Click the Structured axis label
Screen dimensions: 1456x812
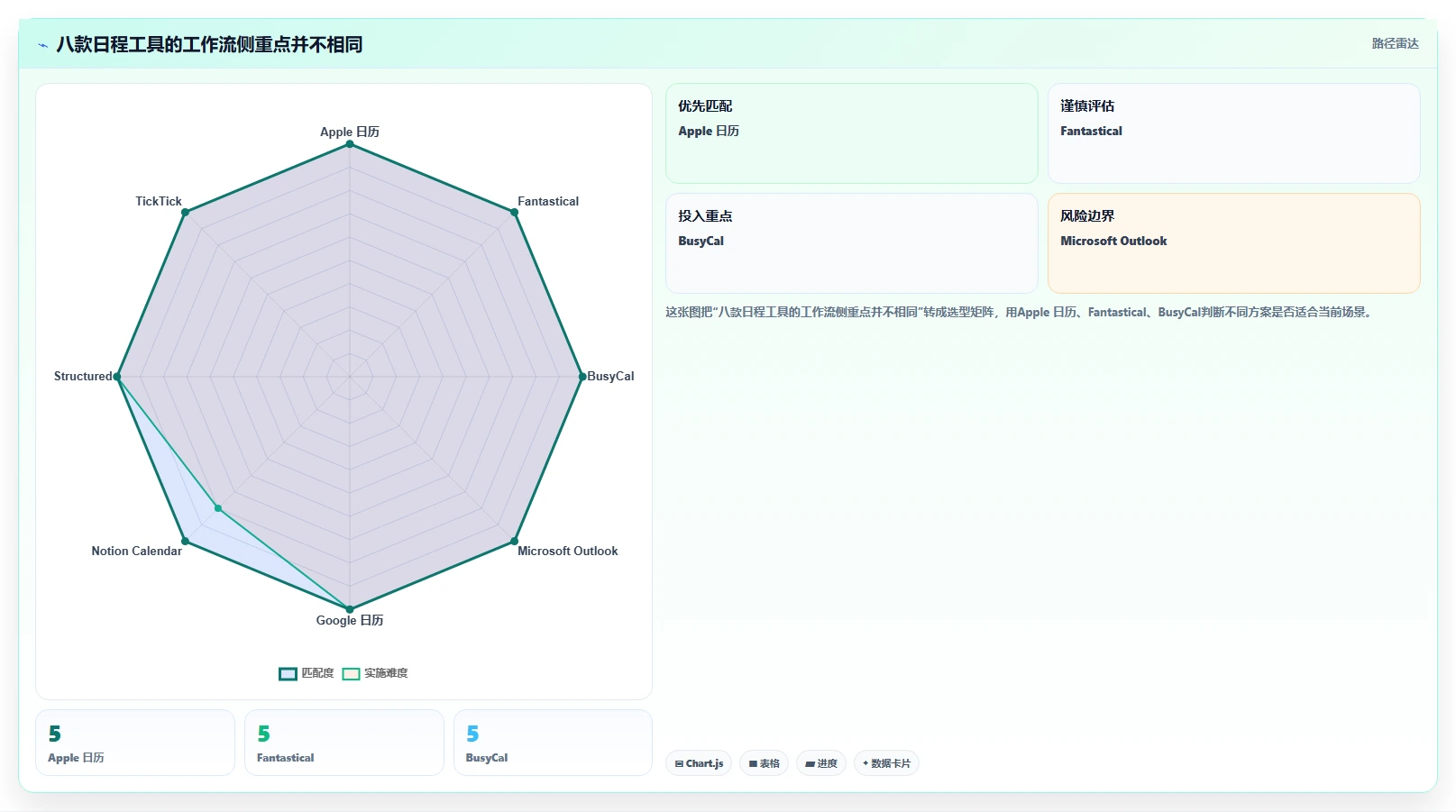(83, 376)
